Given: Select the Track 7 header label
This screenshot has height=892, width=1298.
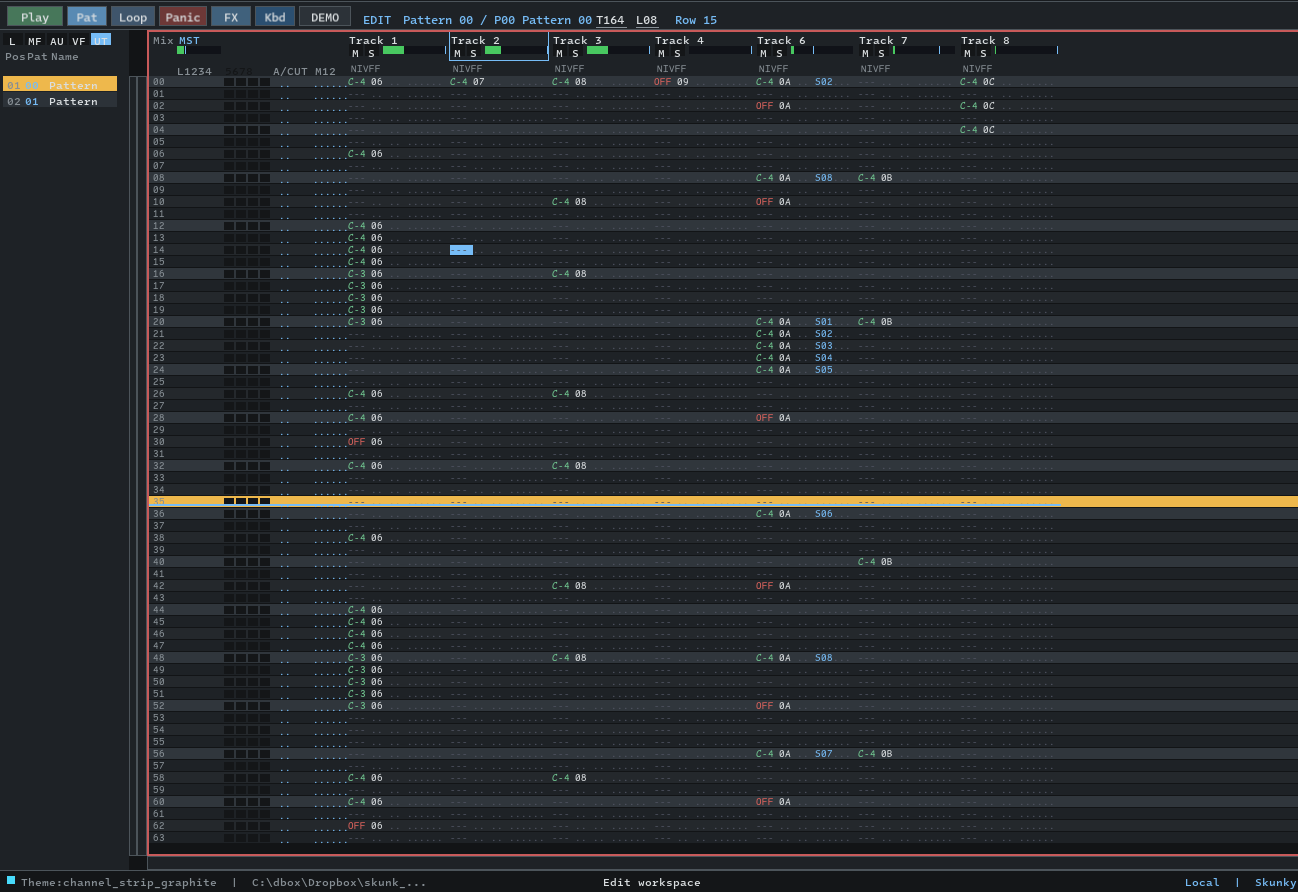Looking at the screenshot, I should point(883,41).
